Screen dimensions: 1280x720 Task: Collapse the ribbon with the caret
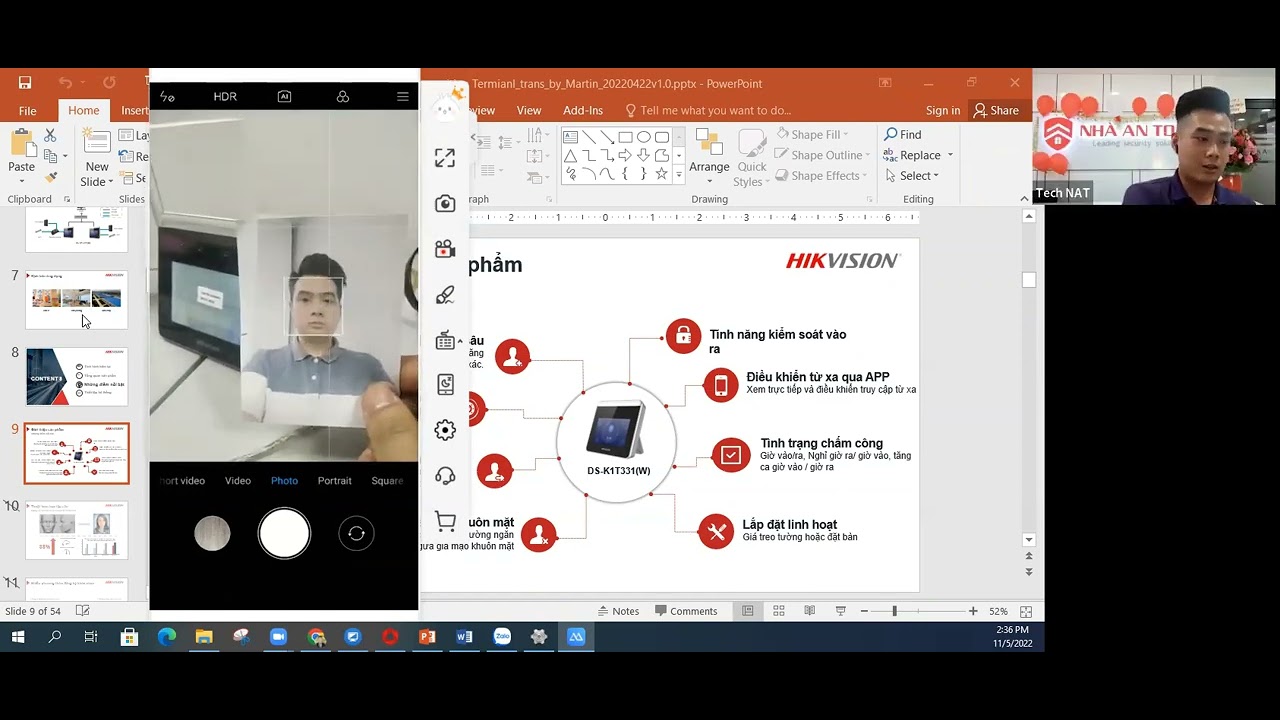click(1024, 199)
